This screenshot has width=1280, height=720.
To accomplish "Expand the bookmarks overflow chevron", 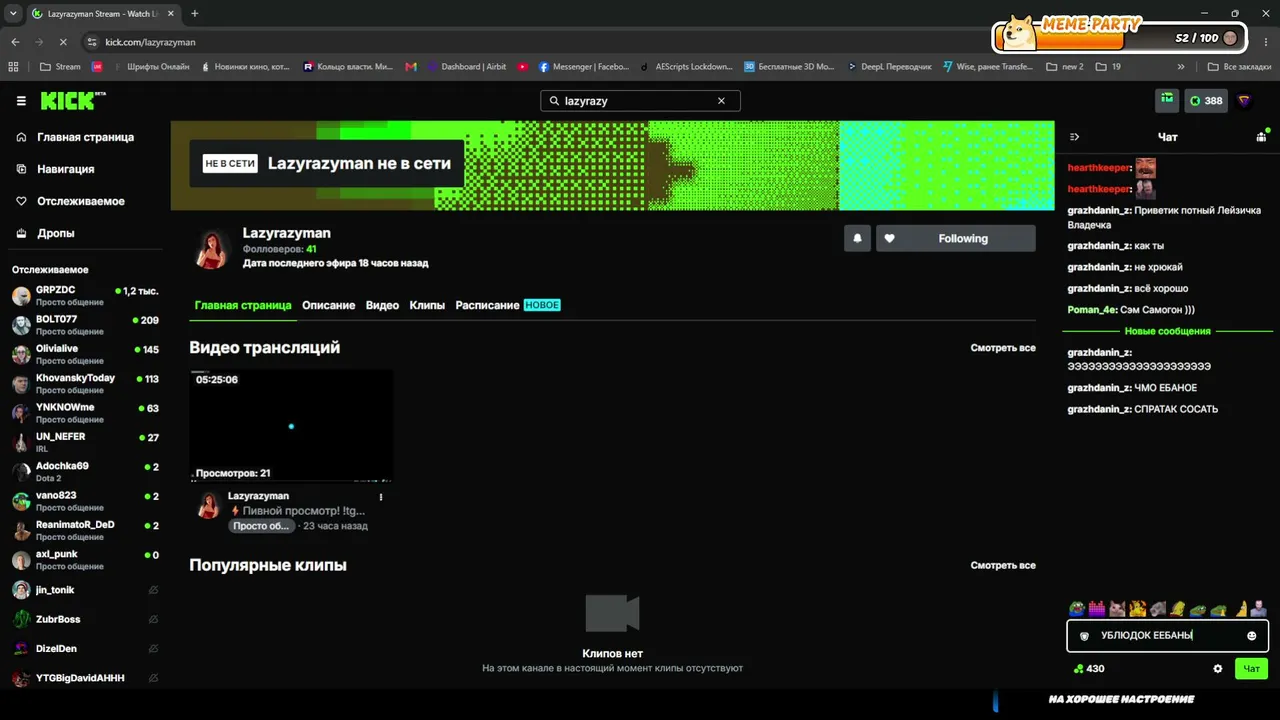I will click(x=1181, y=67).
